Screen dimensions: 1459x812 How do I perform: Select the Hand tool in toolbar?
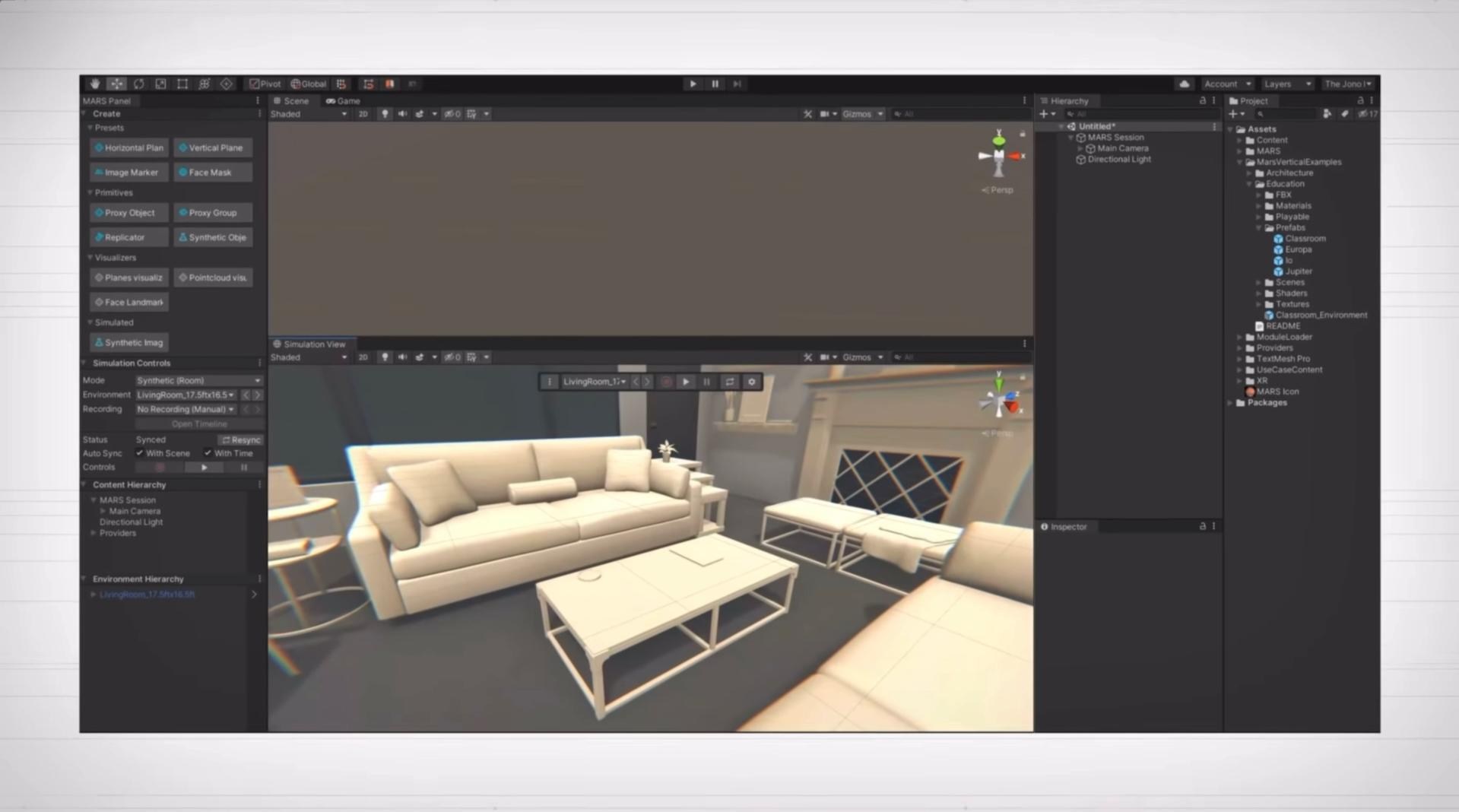94,84
